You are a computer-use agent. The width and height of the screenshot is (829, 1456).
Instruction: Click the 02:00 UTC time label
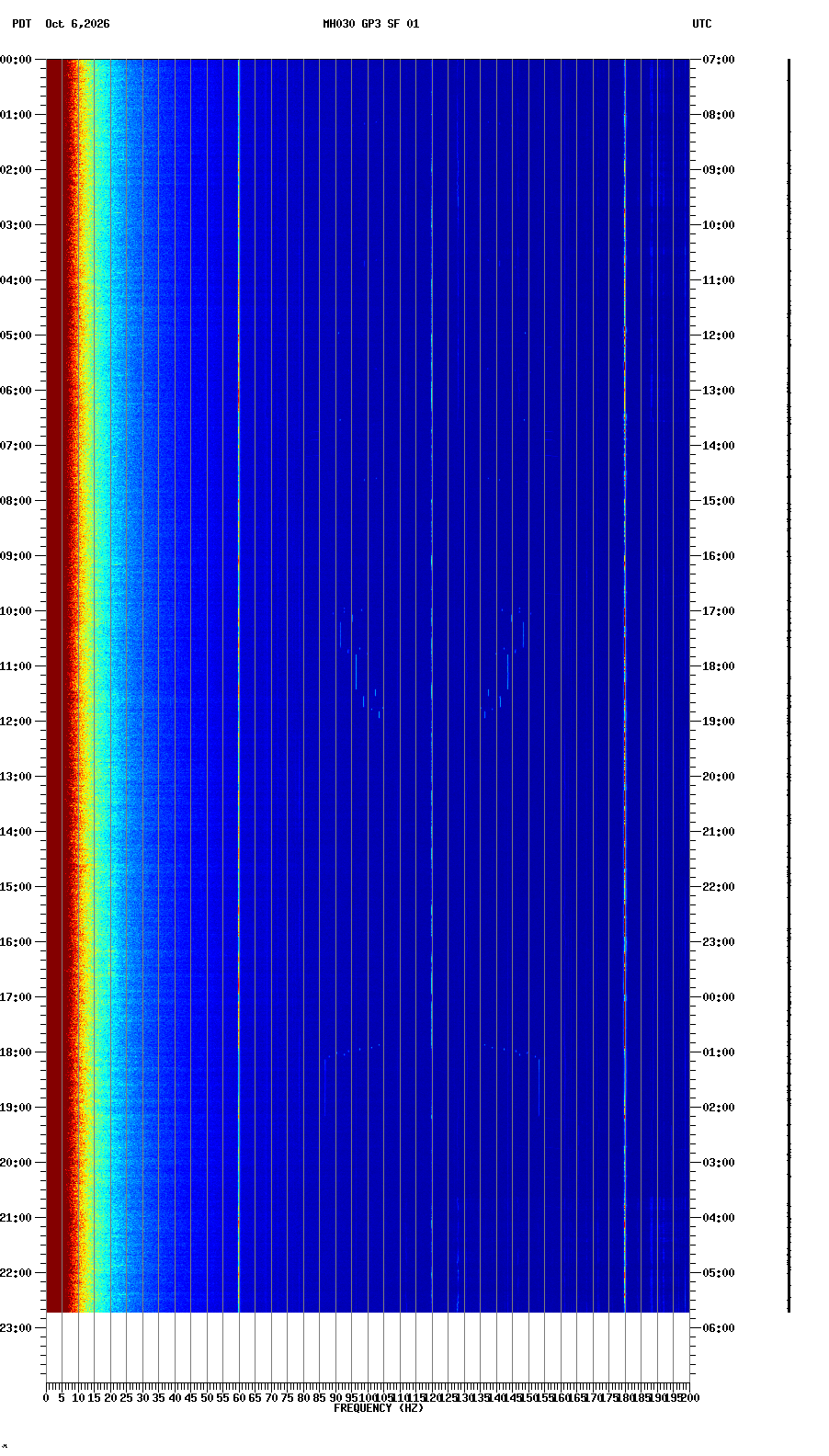(719, 1108)
